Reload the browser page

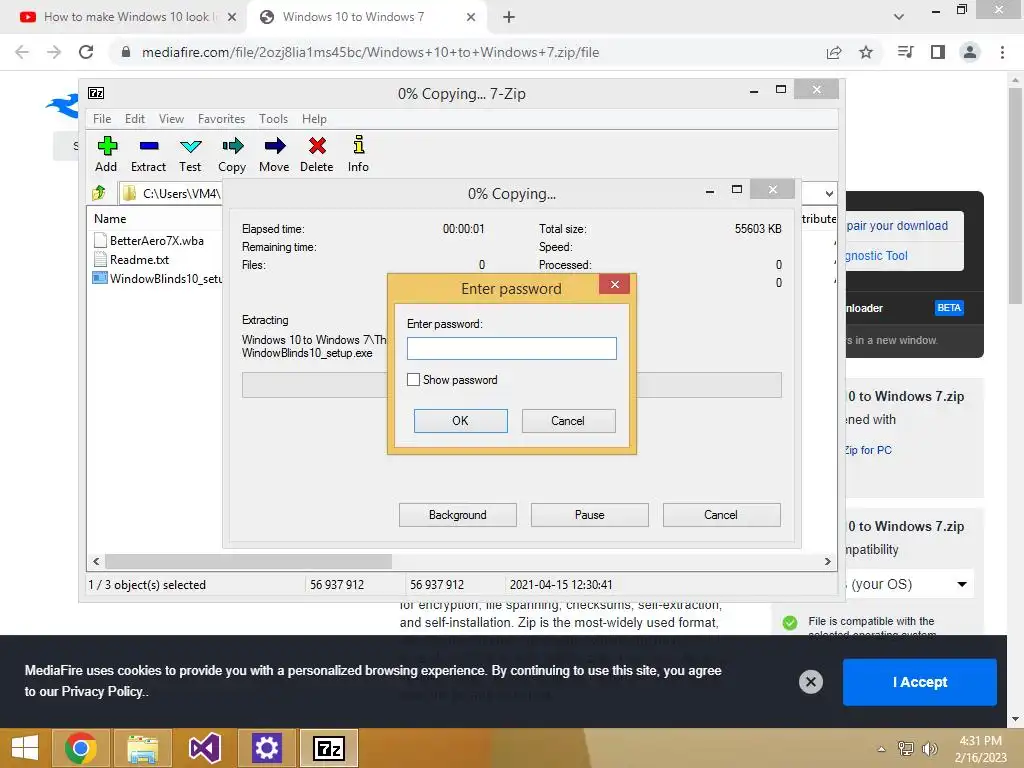[x=86, y=52]
